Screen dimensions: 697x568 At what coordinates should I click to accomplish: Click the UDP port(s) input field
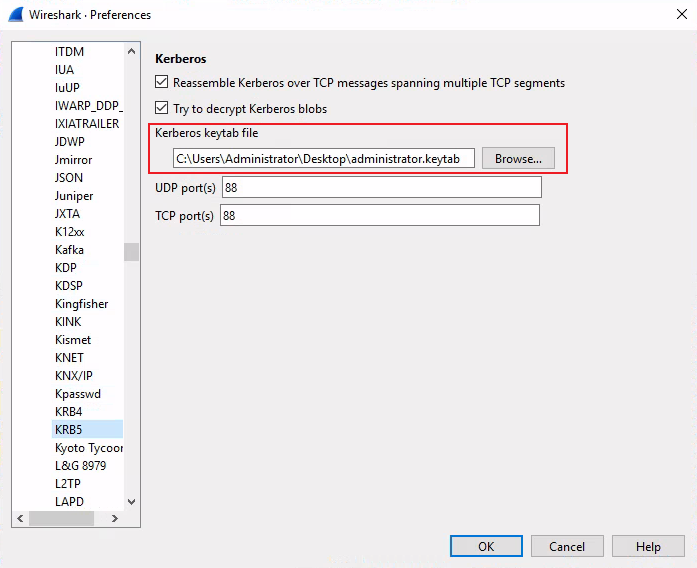tap(381, 188)
